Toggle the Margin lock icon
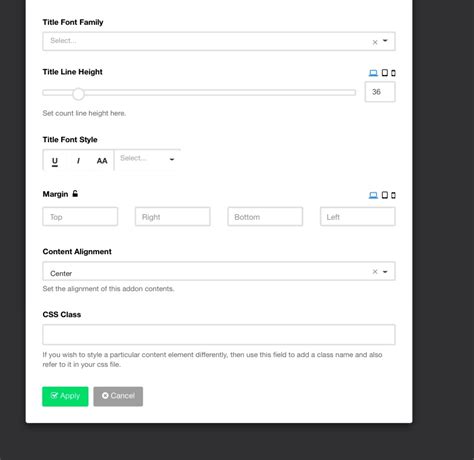 pos(75,193)
